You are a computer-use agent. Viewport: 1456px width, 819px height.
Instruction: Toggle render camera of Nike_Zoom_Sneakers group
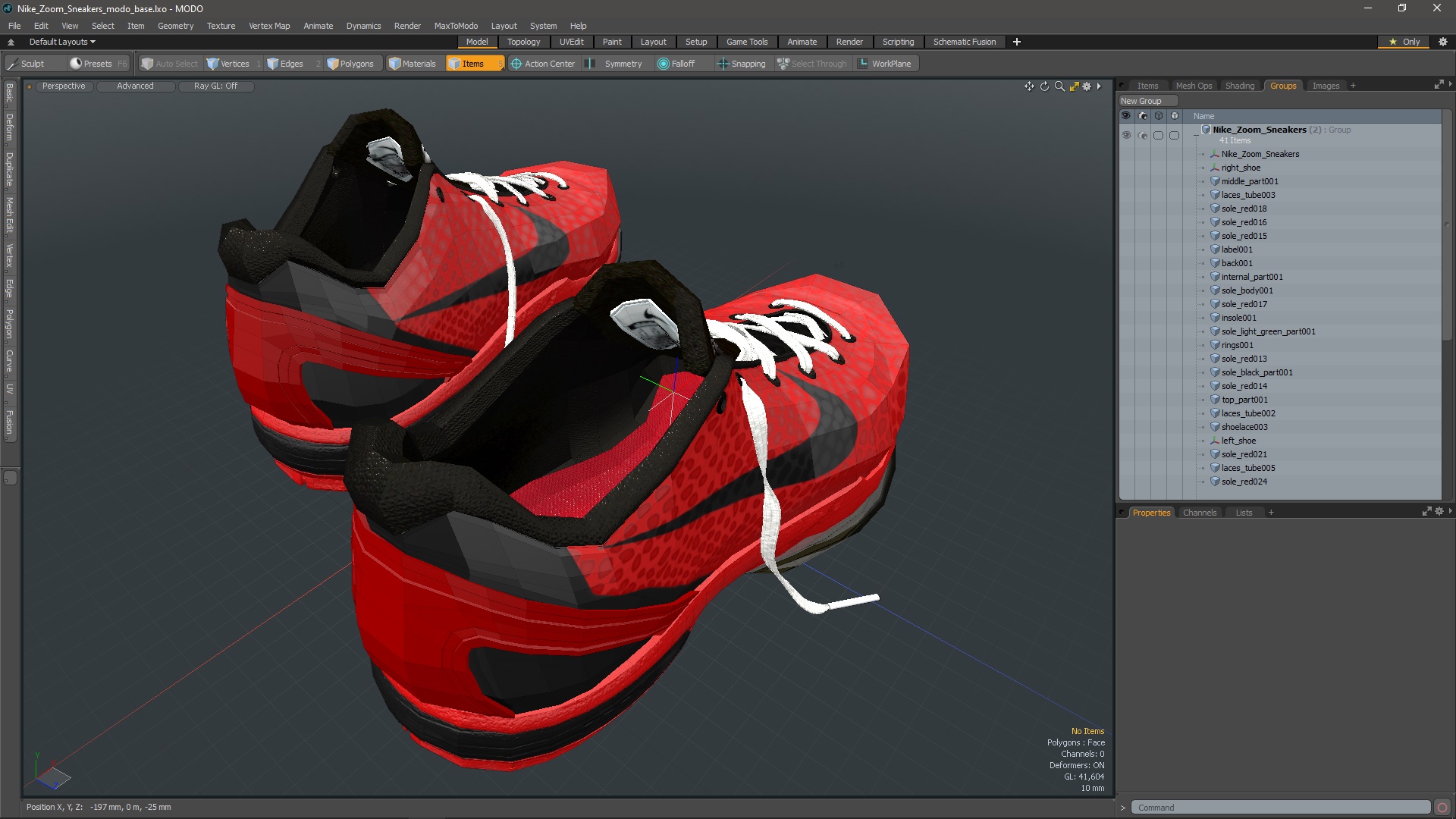(1143, 135)
